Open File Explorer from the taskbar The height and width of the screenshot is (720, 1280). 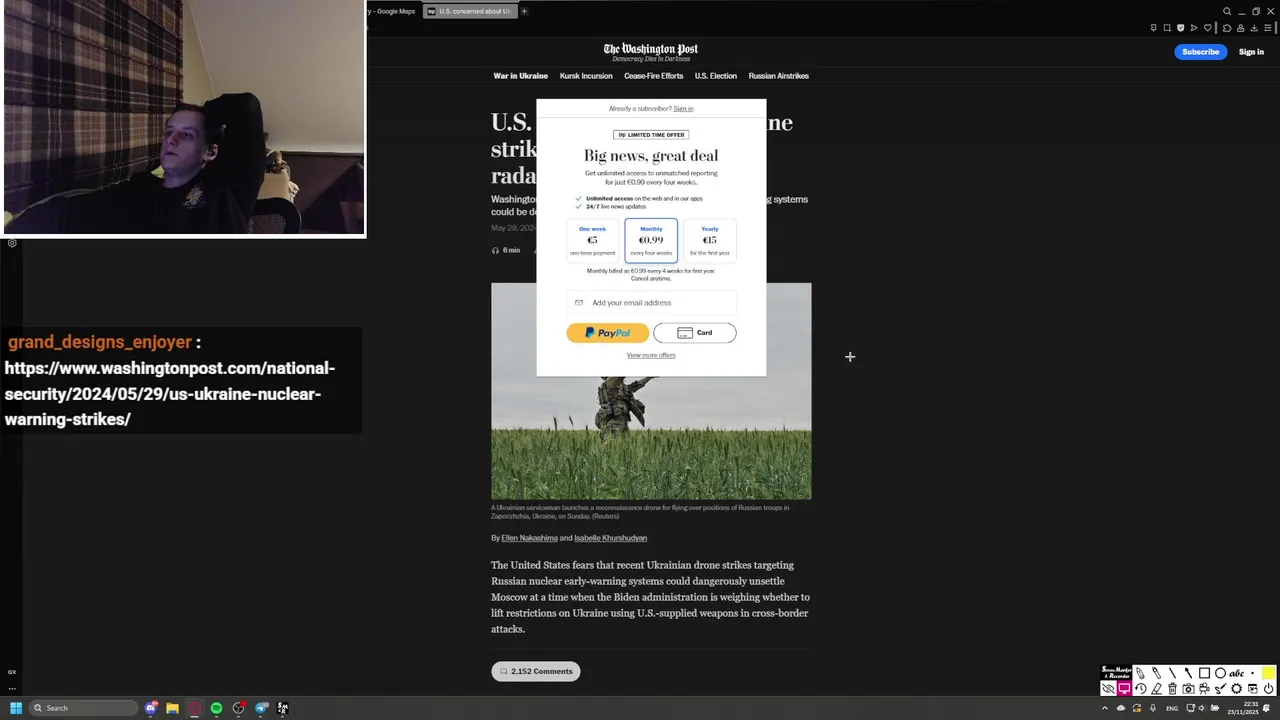(172, 708)
